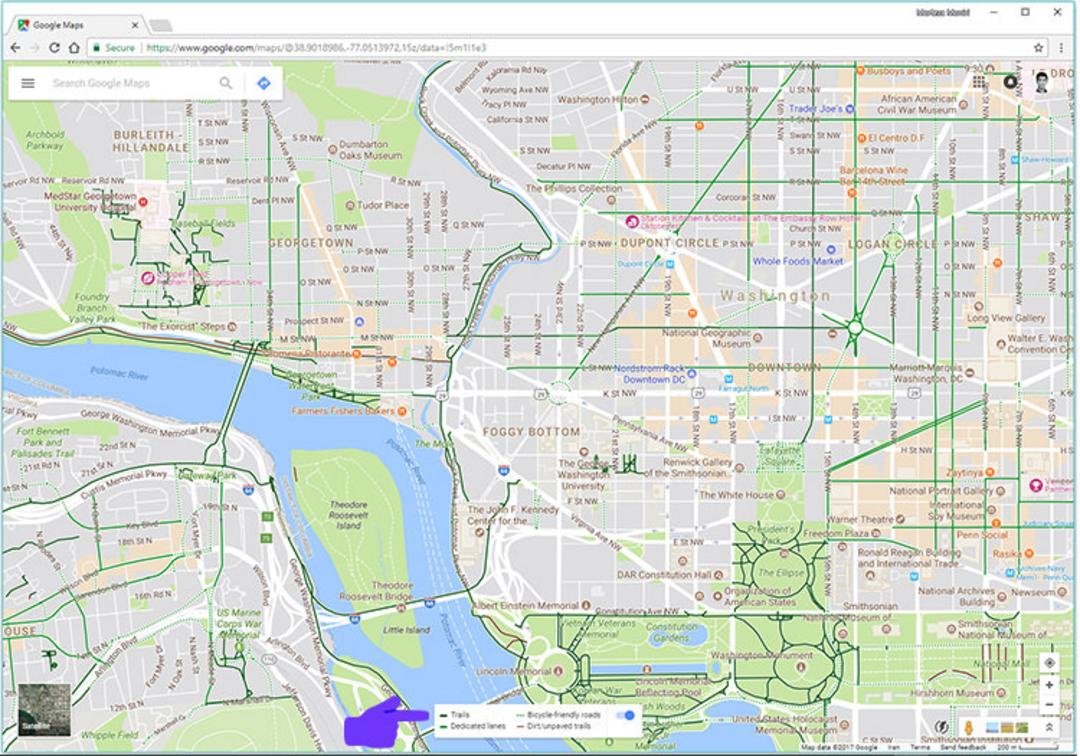
Task: Click the Dupont Circle metro station icon
Action: [x=669, y=264]
